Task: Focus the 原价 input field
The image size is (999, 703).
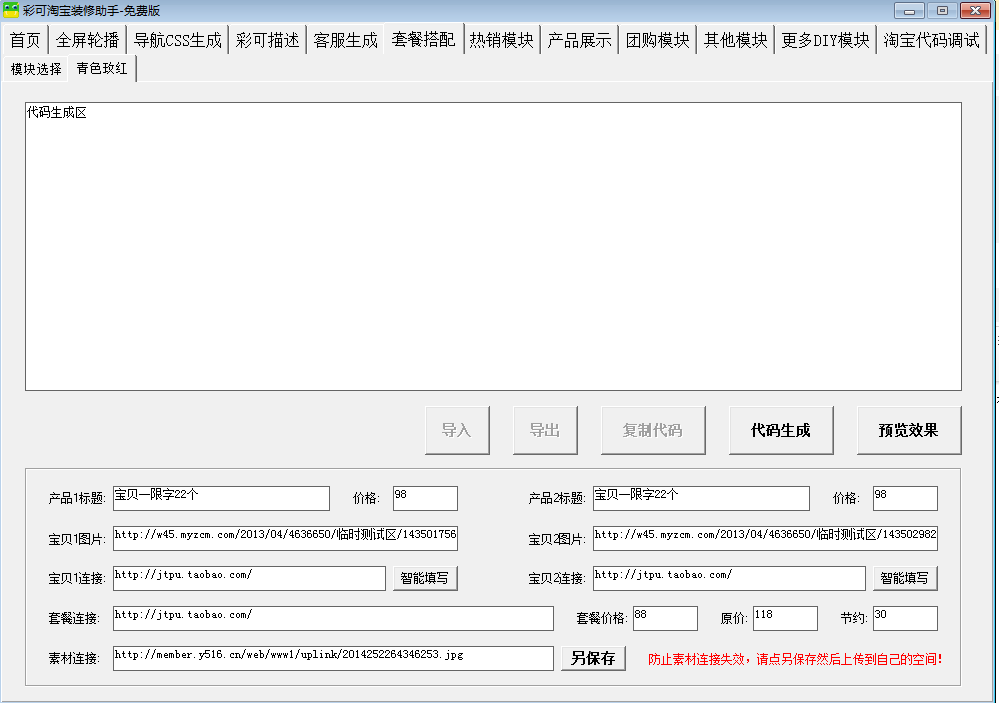Action: pos(785,618)
